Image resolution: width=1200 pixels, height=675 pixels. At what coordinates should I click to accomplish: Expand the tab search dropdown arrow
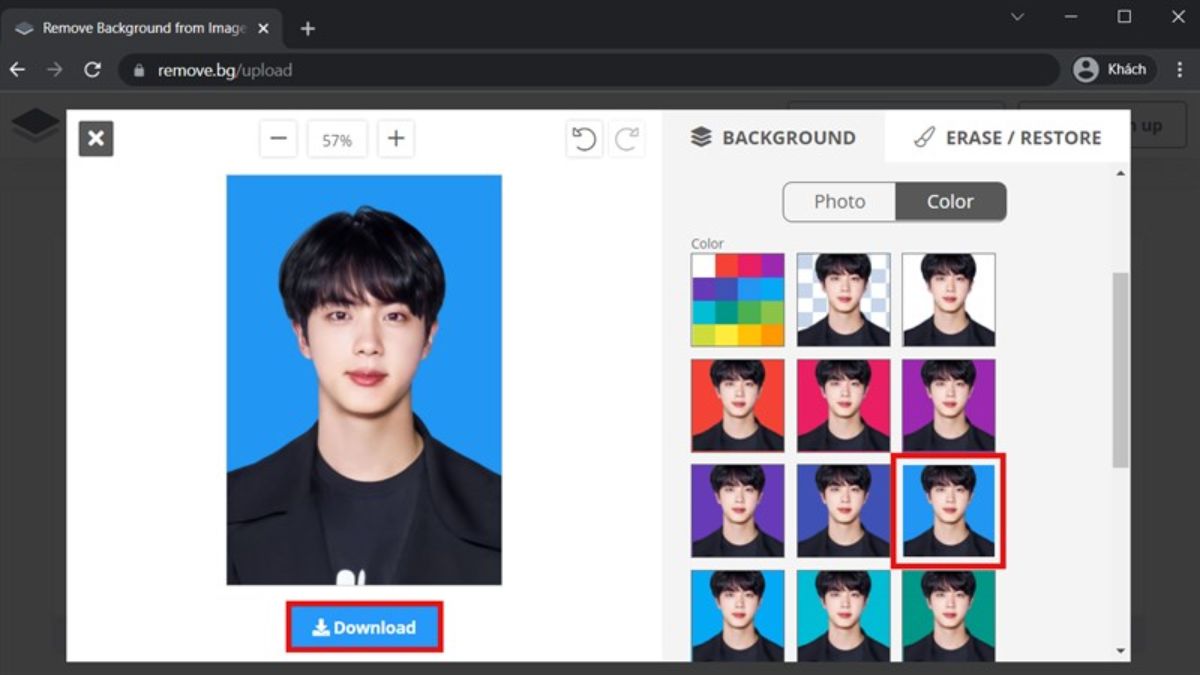pyautogui.click(x=1017, y=17)
